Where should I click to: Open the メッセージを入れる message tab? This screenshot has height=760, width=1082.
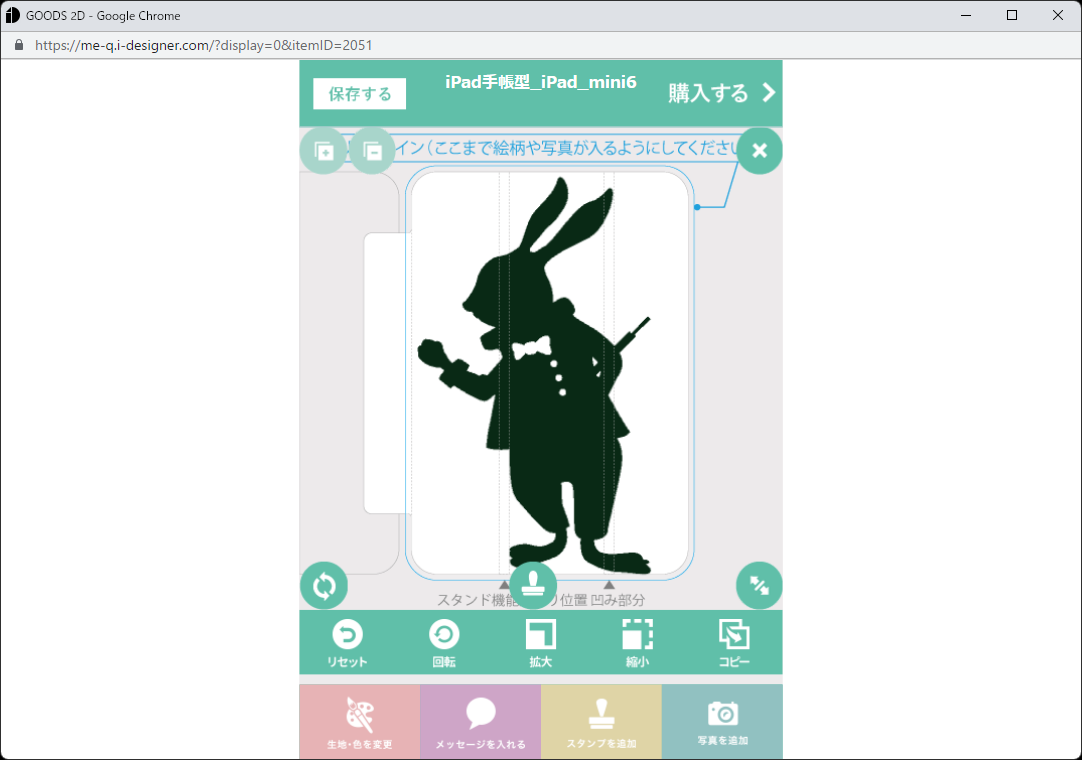[x=480, y=722]
